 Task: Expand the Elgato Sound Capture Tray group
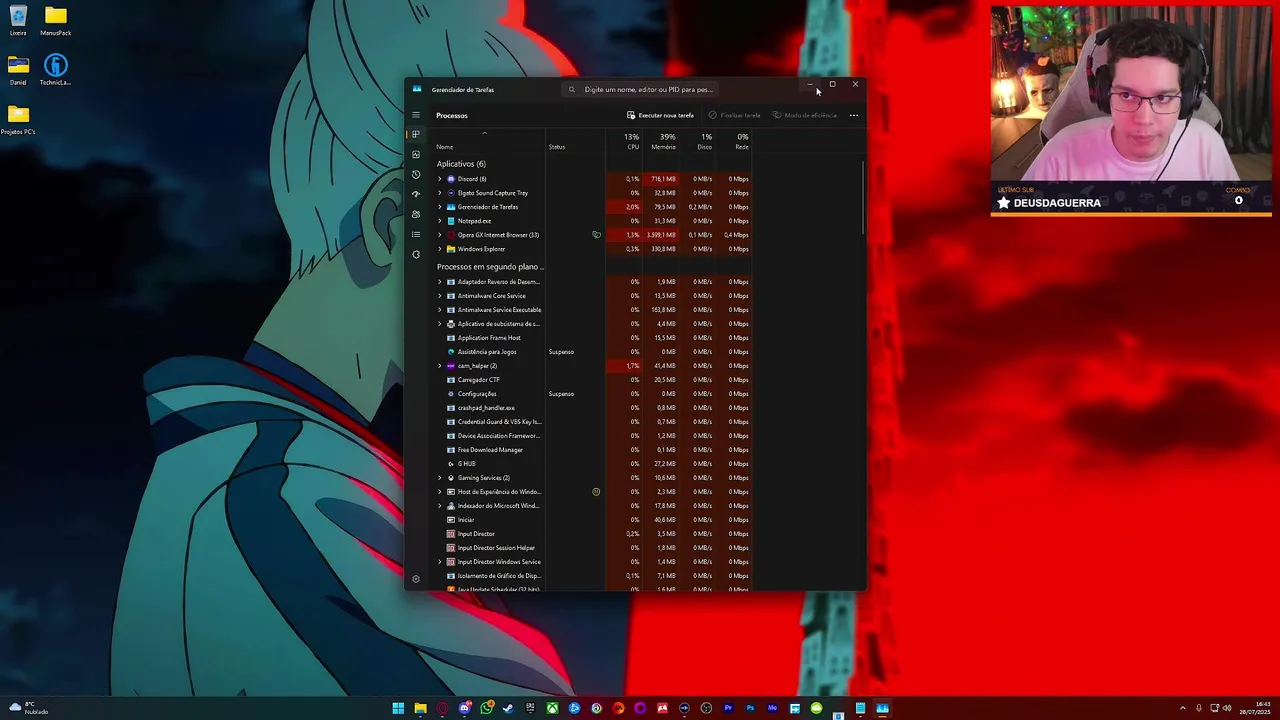[439, 193]
